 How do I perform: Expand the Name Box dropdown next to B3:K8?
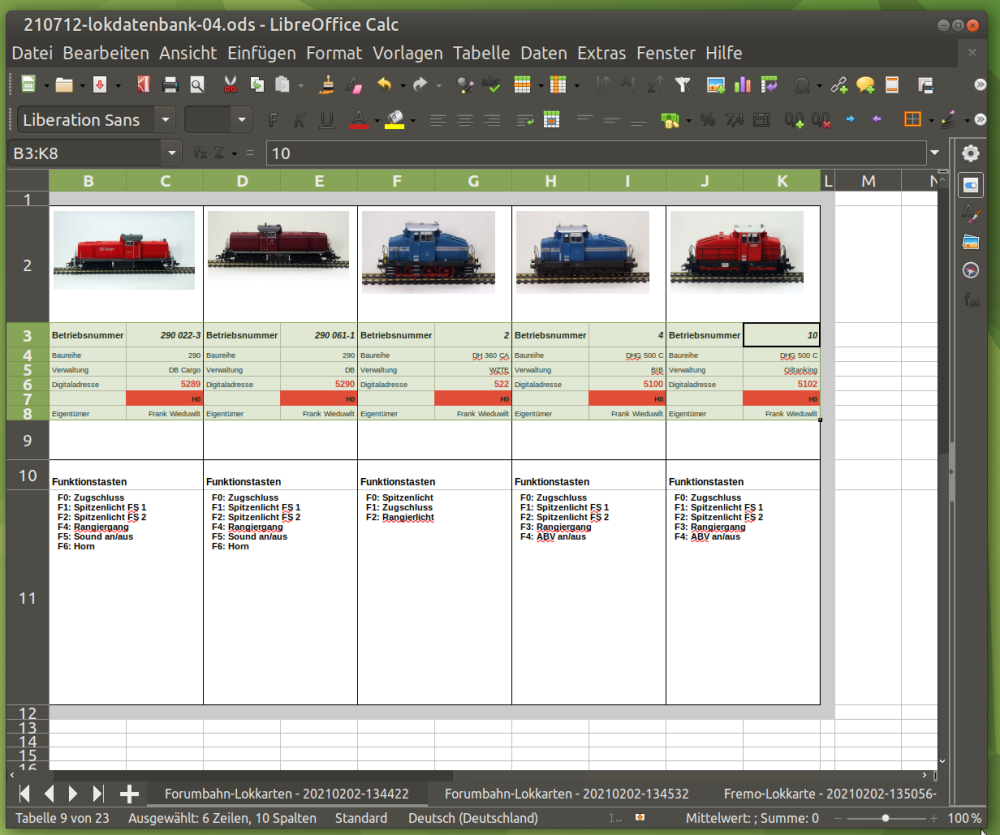pos(172,153)
